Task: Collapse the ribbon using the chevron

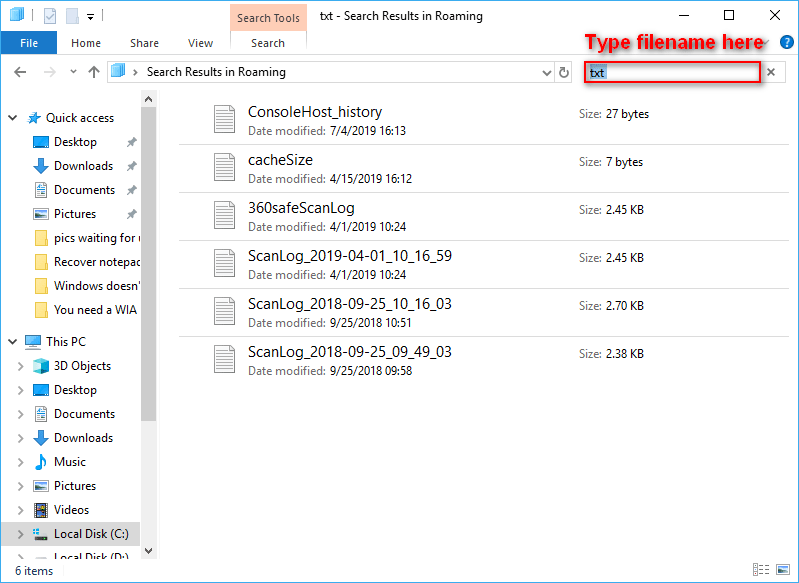Action: tap(765, 43)
